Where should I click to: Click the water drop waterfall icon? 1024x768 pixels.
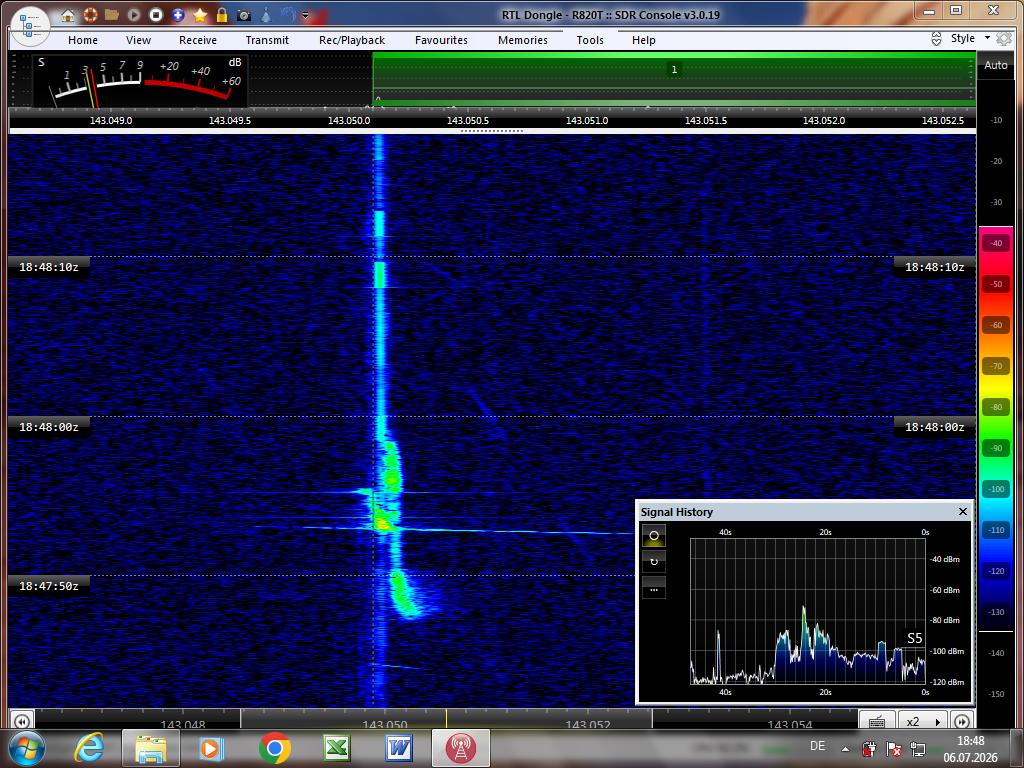(x=266, y=14)
